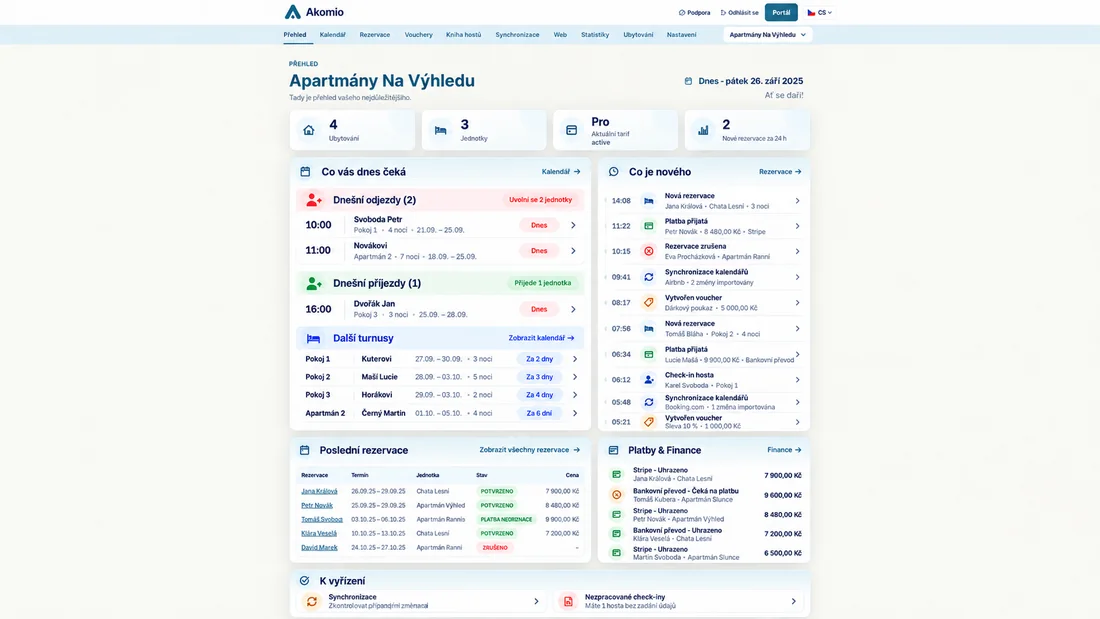Click the bed icon in Jednotky card

click(441, 130)
